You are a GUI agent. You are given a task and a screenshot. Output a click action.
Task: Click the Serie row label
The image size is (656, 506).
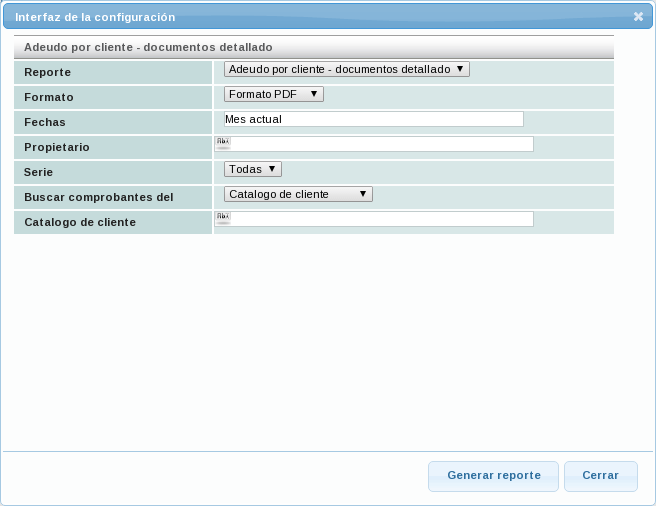38,172
